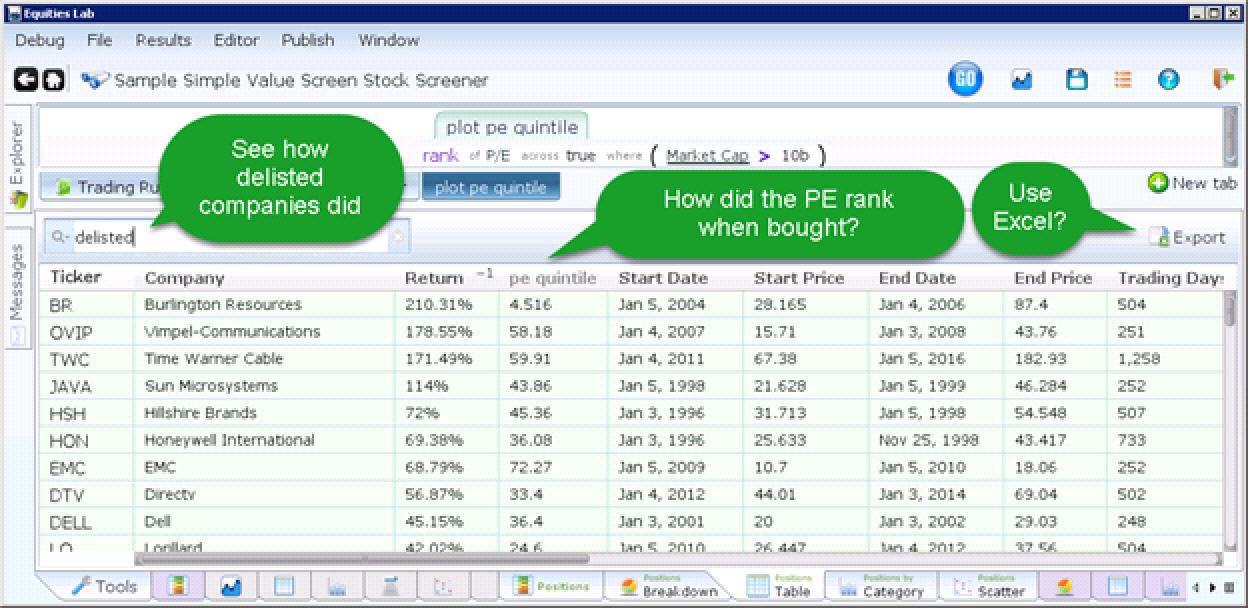Sort by the End Price column header
Viewport: 1248px width, 608px height.
1053,278
